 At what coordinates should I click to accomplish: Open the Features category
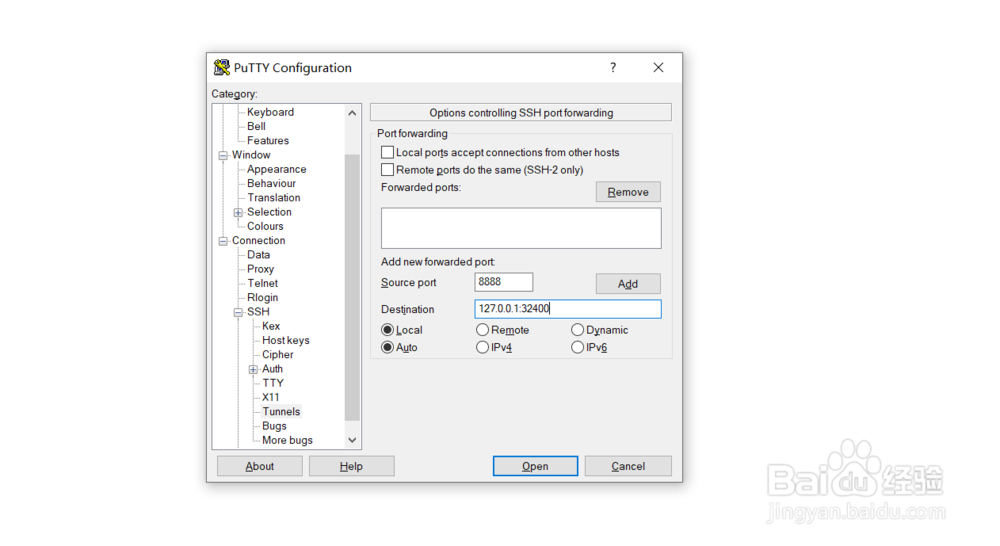(268, 140)
